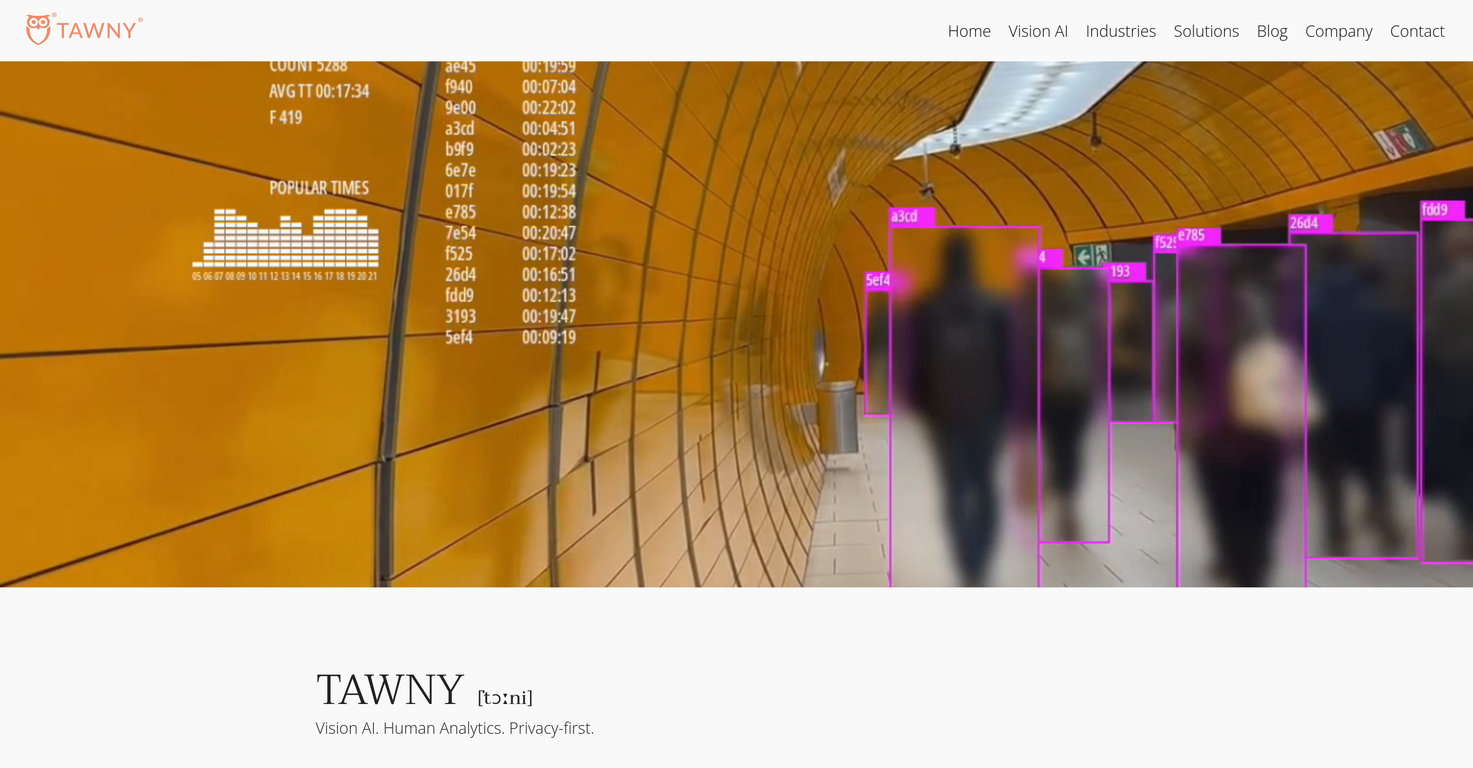Click the Privacy-first tagline text
Image resolution: width=1473 pixels, height=768 pixels.
click(x=454, y=728)
